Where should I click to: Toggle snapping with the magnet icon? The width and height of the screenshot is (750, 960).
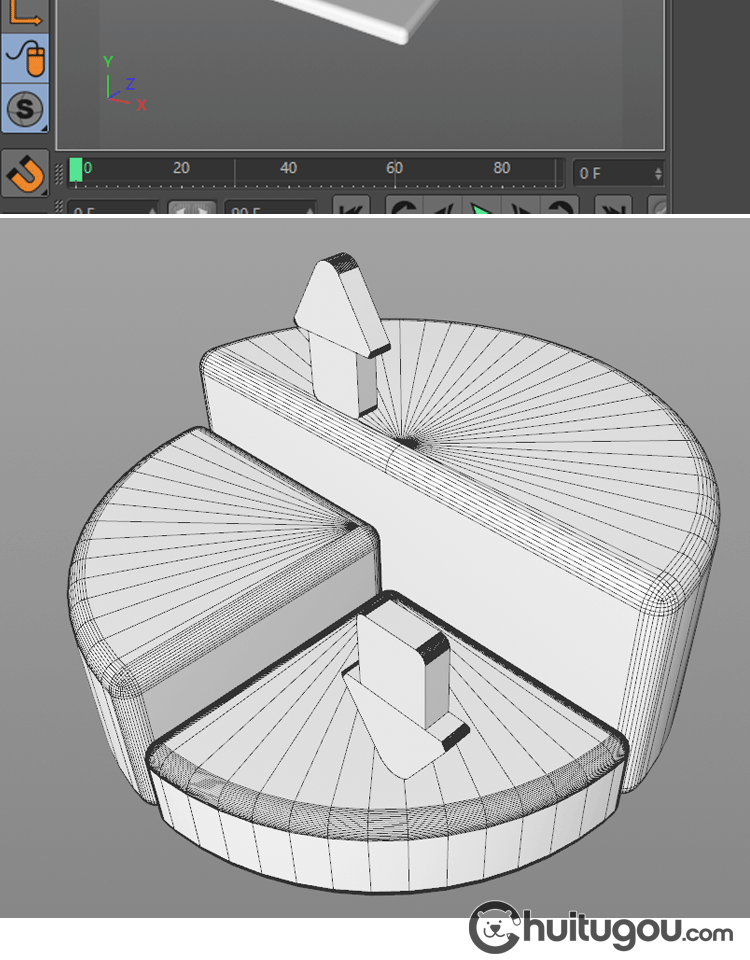(24, 174)
